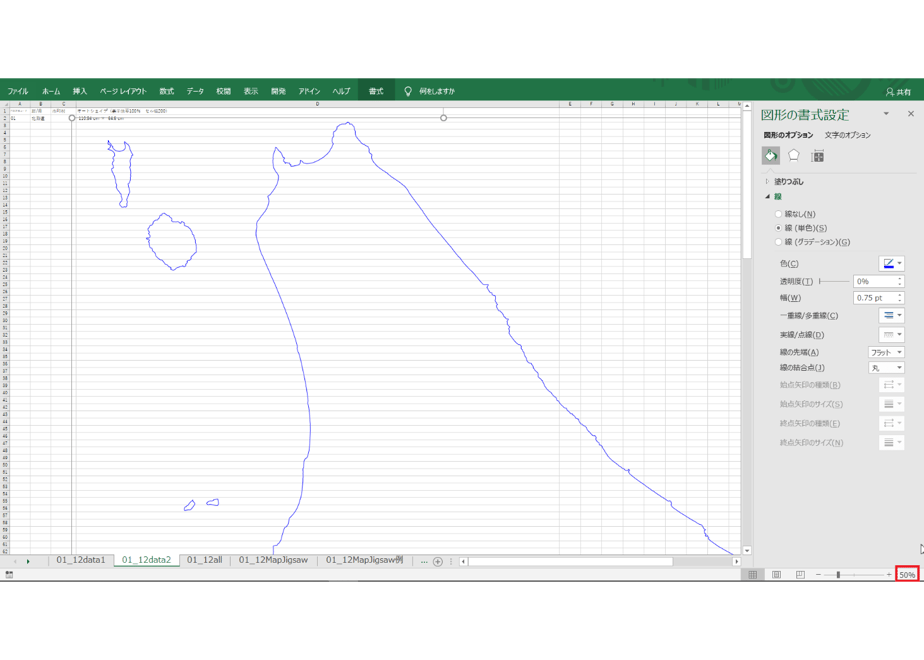Click the ellipsis for more sheet tabs
The image size is (924, 660).
424,562
